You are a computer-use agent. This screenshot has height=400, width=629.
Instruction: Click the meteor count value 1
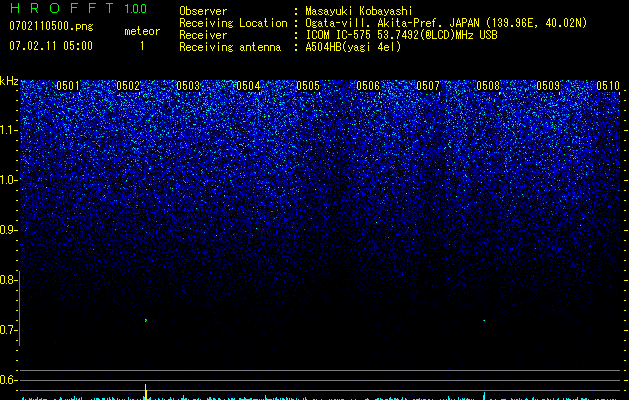(142, 46)
